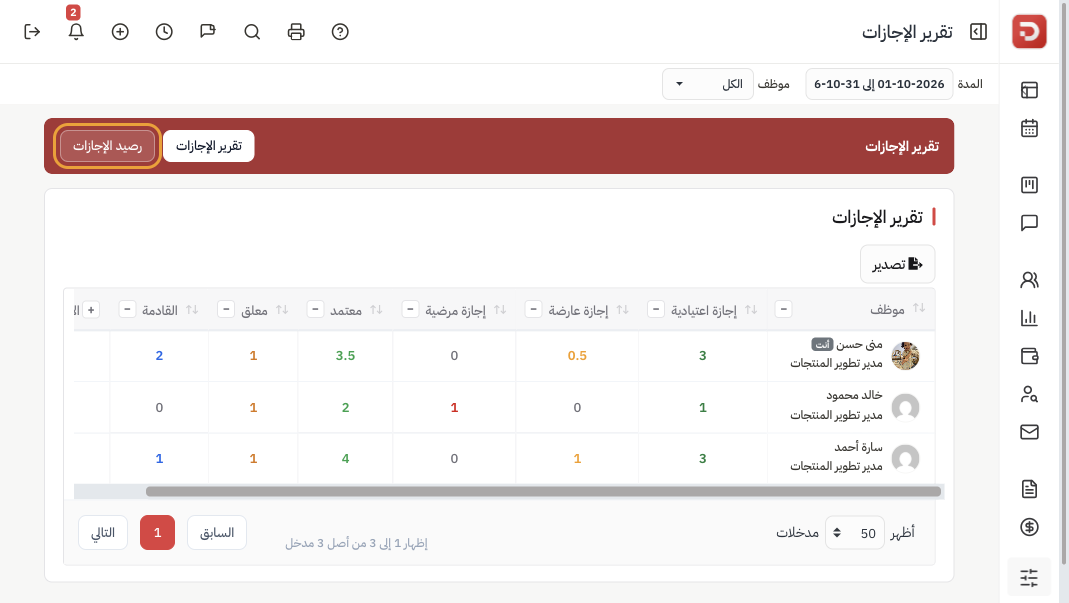Open document file icon in sidebar
Screen dimensions: 1069x603
click(x=1029, y=488)
